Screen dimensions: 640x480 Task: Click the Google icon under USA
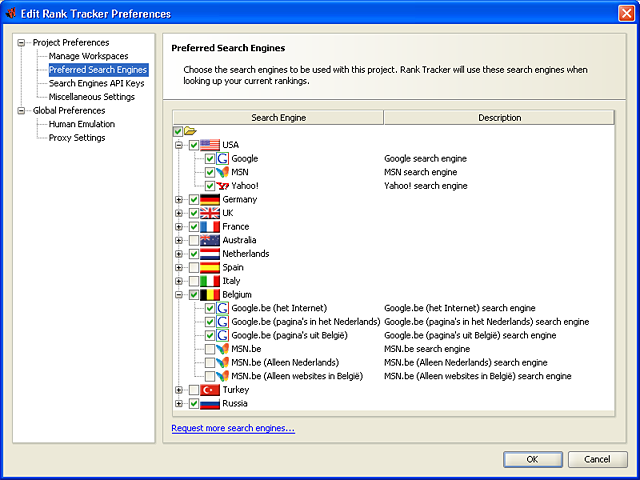coord(222,158)
